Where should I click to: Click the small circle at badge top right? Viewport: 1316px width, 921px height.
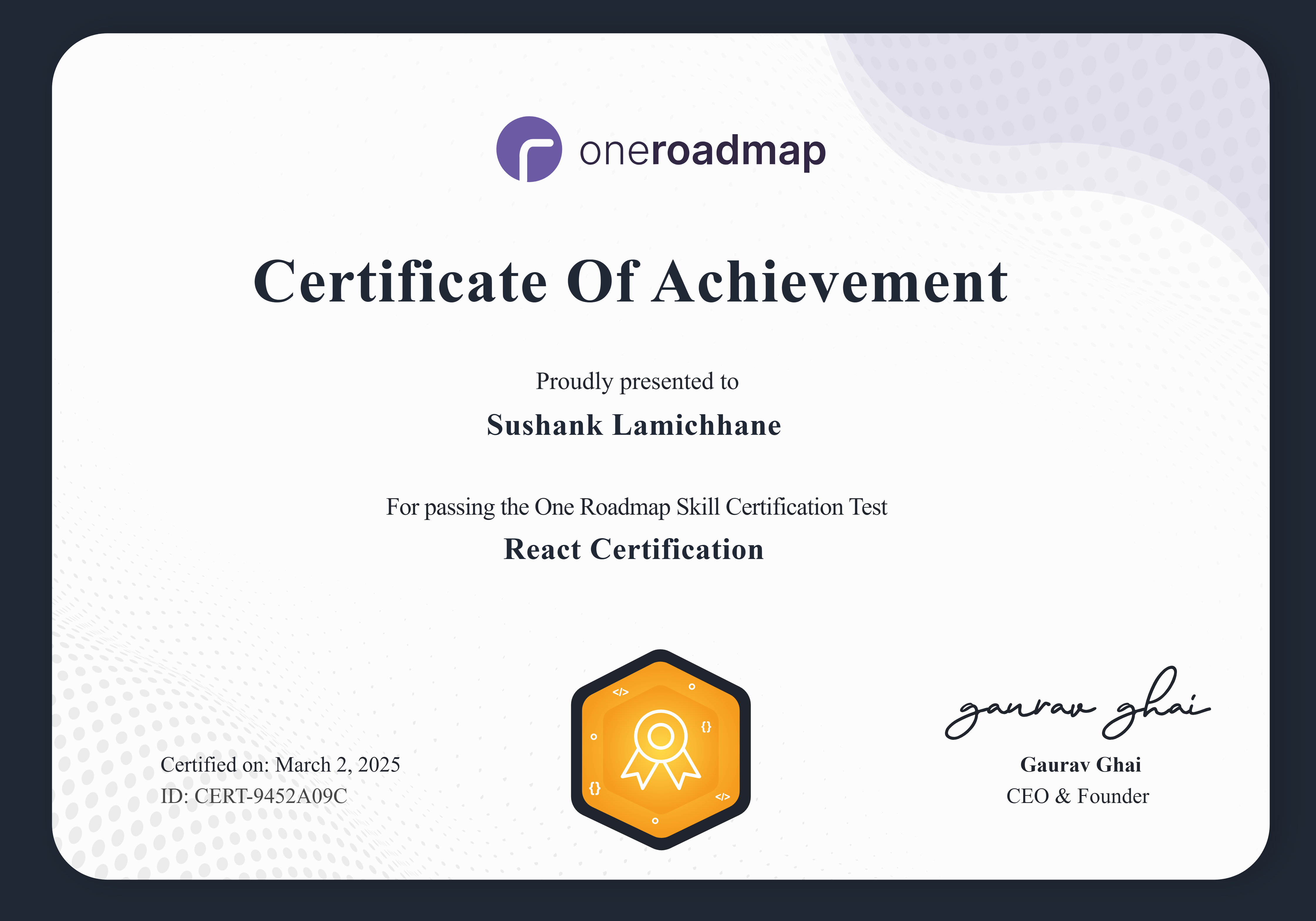pos(692,686)
